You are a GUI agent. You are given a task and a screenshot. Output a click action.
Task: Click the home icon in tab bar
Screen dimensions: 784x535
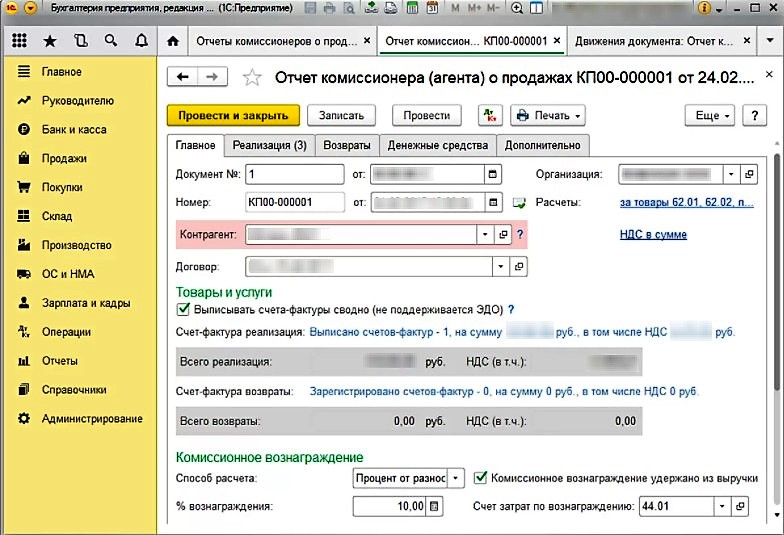point(174,42)
